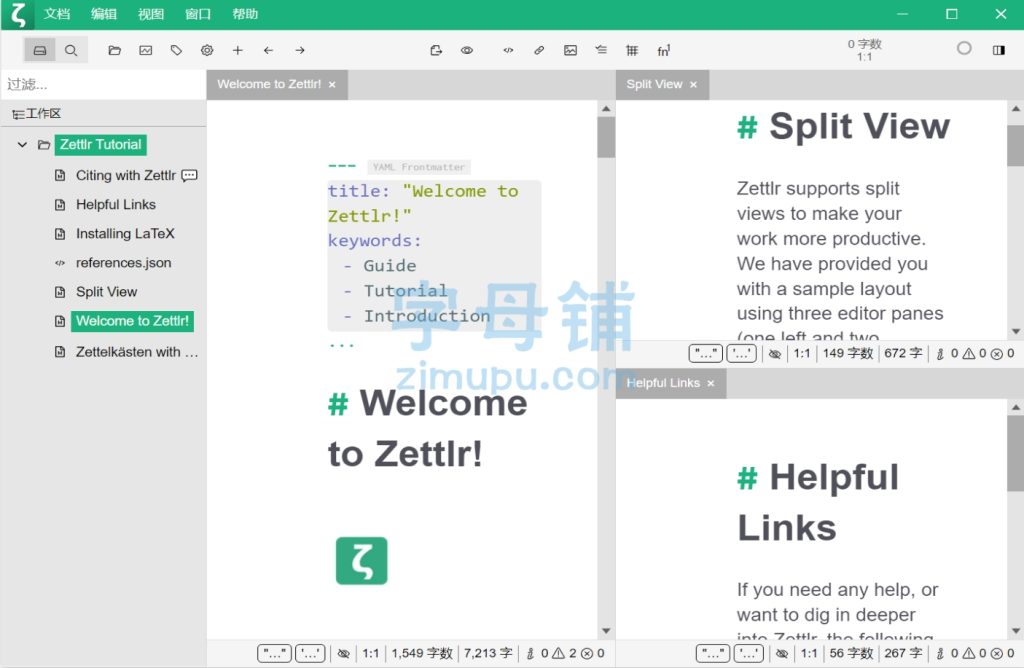Click 56 字数 word count
This screenshot has width=1024, height=668.
852,653
